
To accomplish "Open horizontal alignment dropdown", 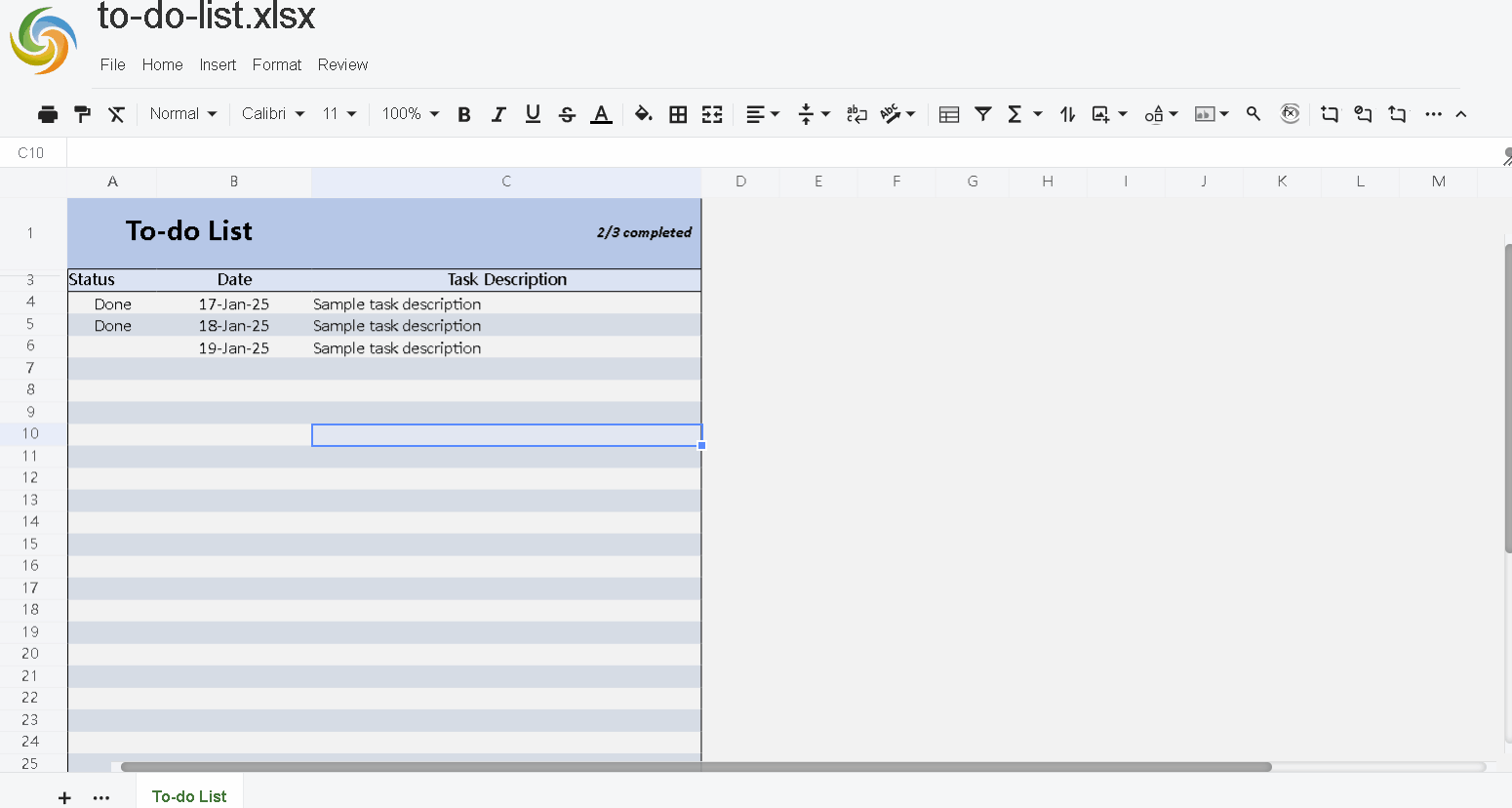I will click(763, 114).
